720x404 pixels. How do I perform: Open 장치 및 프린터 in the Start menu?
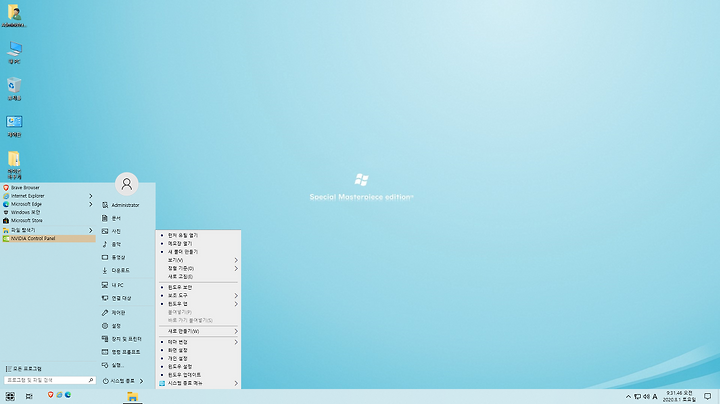(127, 339)
